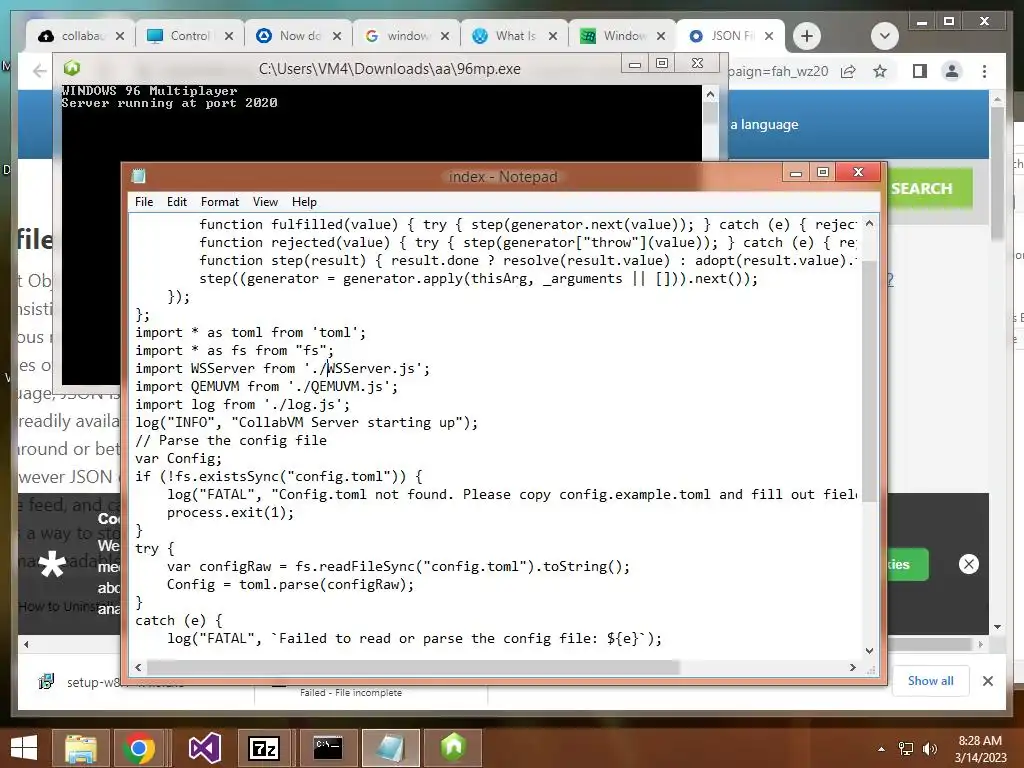This screenshot has width=1024, height=768.
Task: Click 'process.exit(1);' line in Notepad
Action: 231,513
